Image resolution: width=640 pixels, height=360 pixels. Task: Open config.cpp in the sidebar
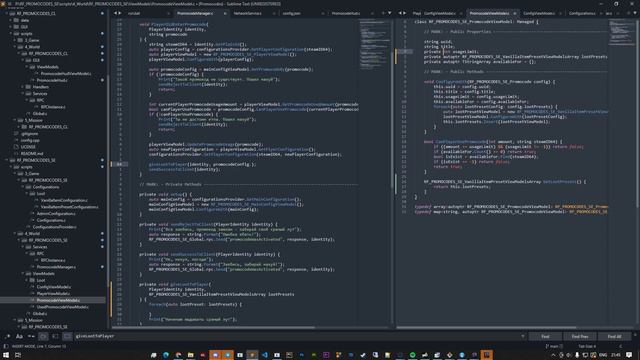point(29,140)
